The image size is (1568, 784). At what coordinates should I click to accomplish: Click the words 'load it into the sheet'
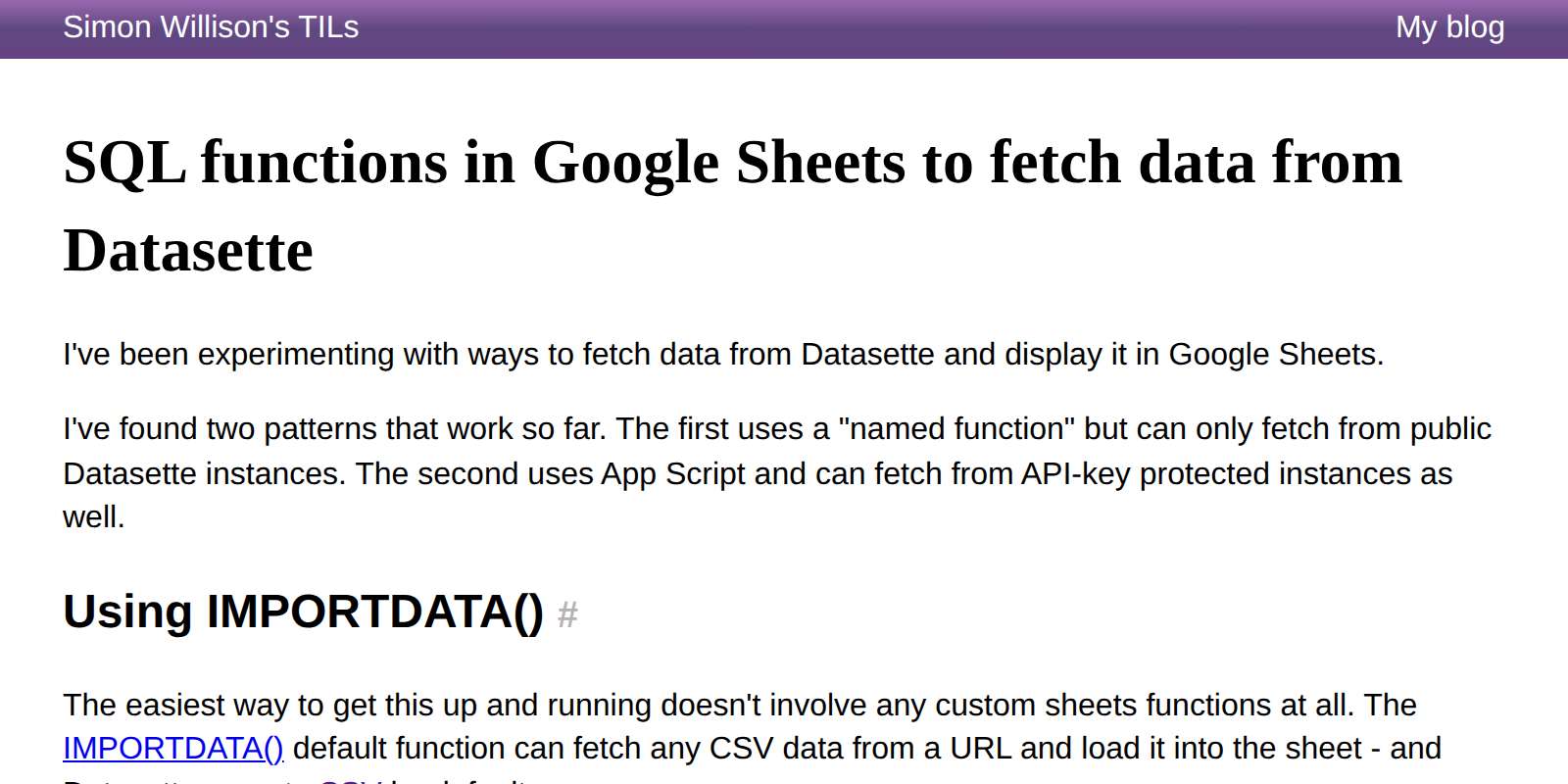(1221, 749)
